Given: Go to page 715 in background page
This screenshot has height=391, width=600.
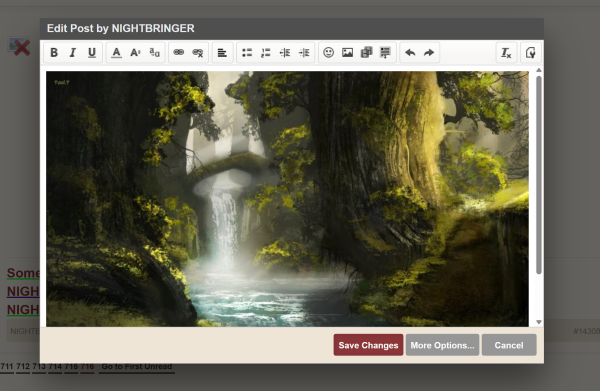Looking at the screenshot, I should (x=71, y=366).
